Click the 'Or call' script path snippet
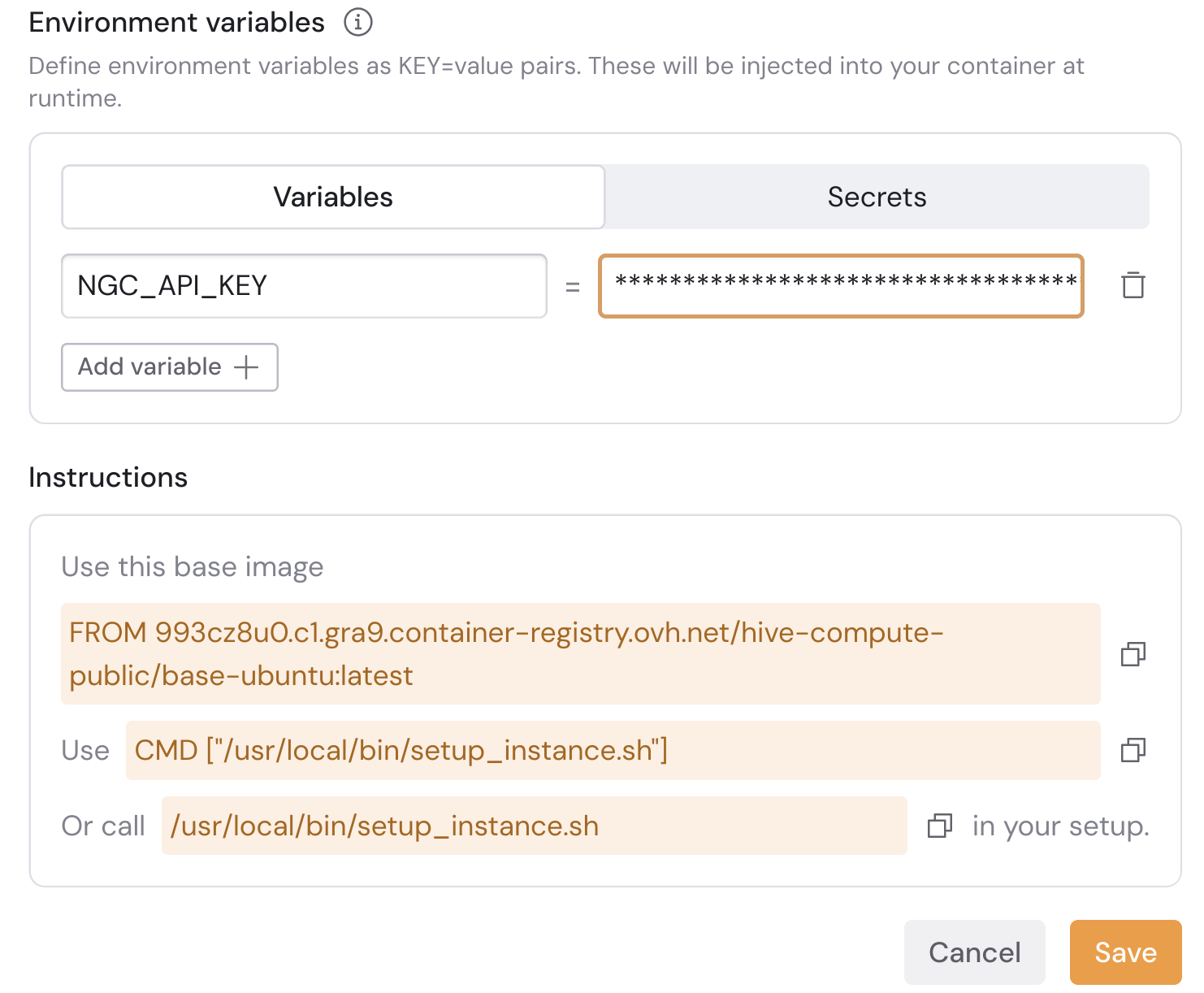Screen dimensions: 1204x993 point(534,826)
